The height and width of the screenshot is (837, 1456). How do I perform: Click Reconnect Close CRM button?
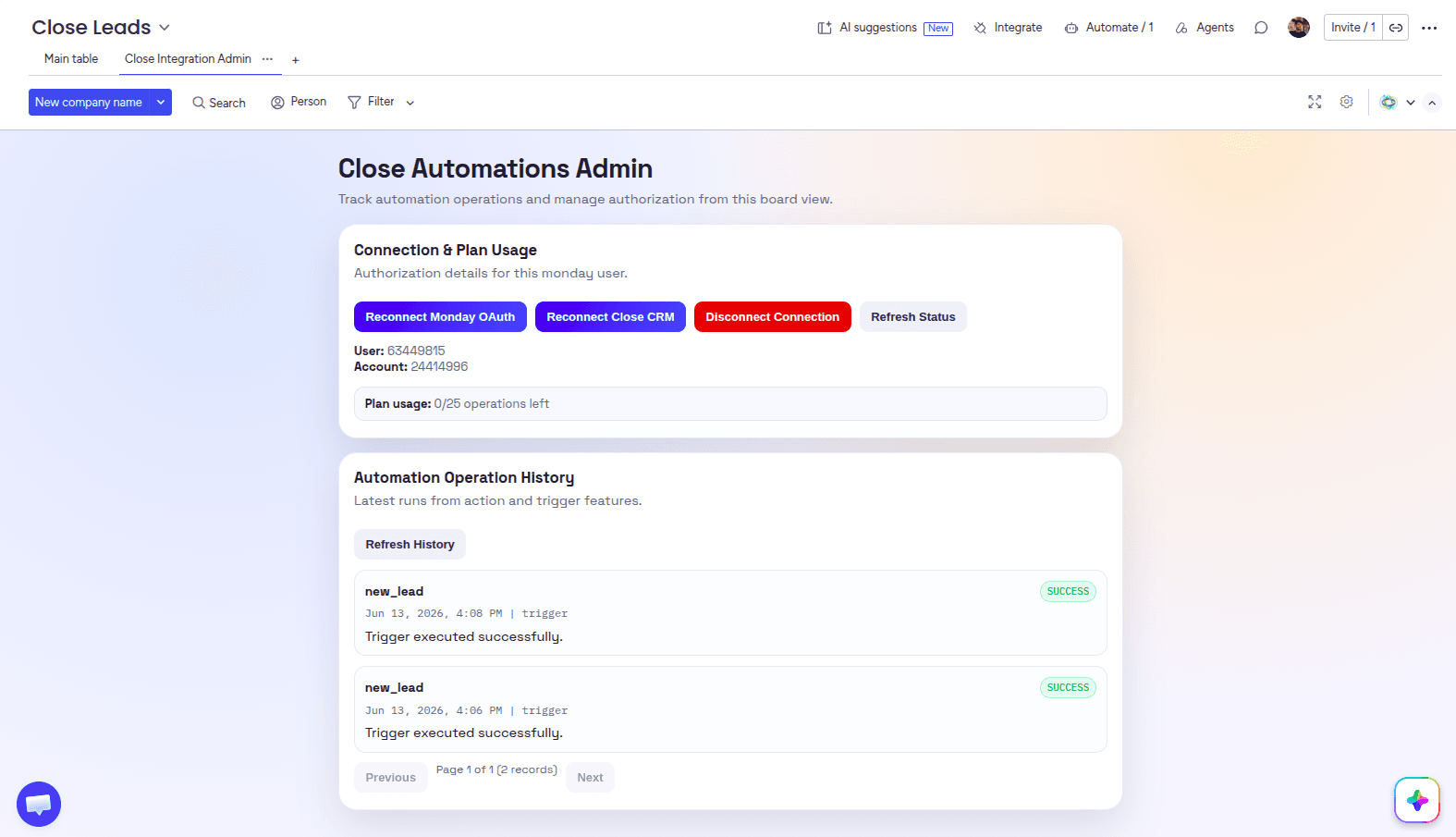[610, 317]
